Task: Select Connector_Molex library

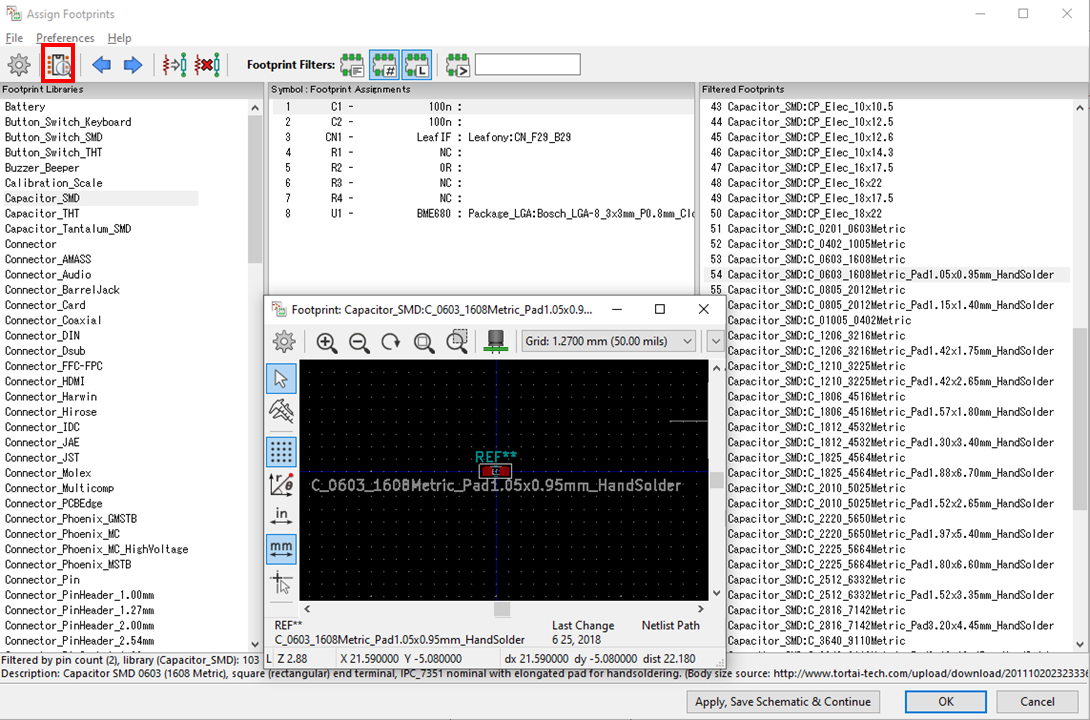Action: [x=48, y=473]
